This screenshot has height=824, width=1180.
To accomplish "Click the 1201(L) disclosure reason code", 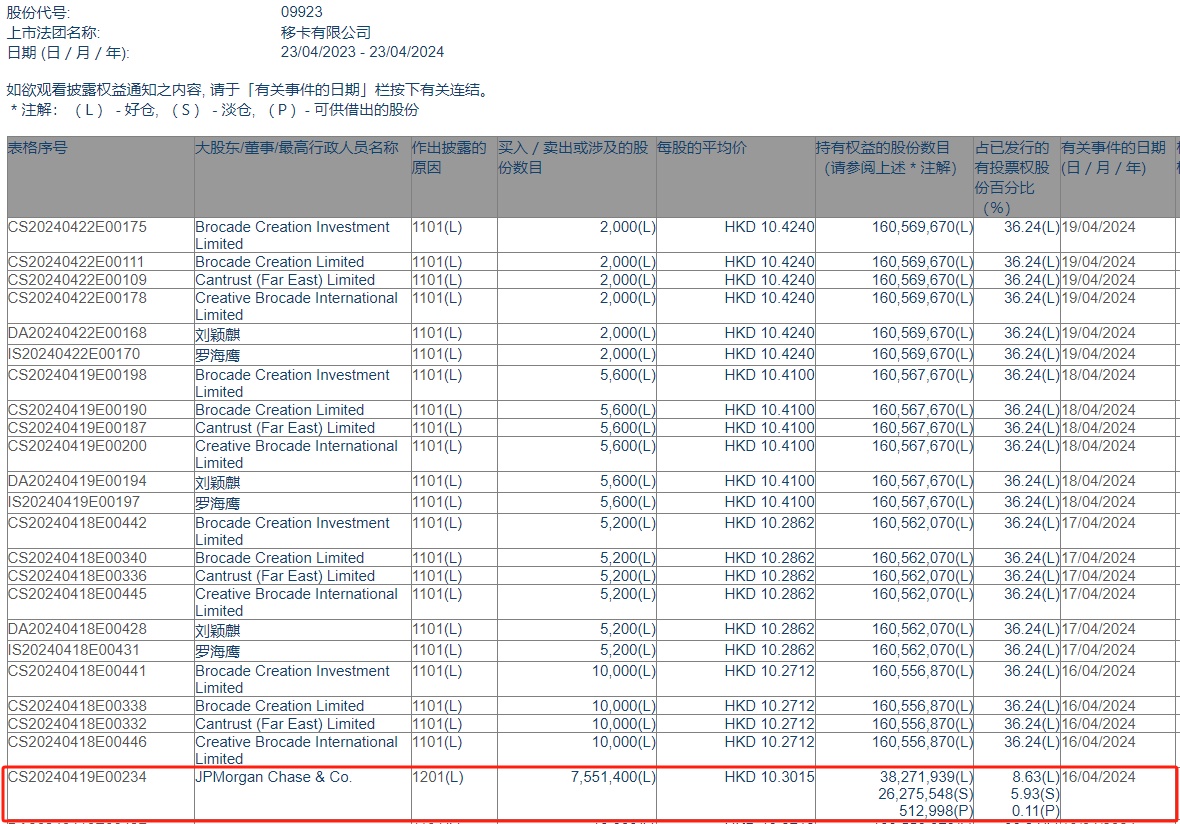I will (438, 777).
